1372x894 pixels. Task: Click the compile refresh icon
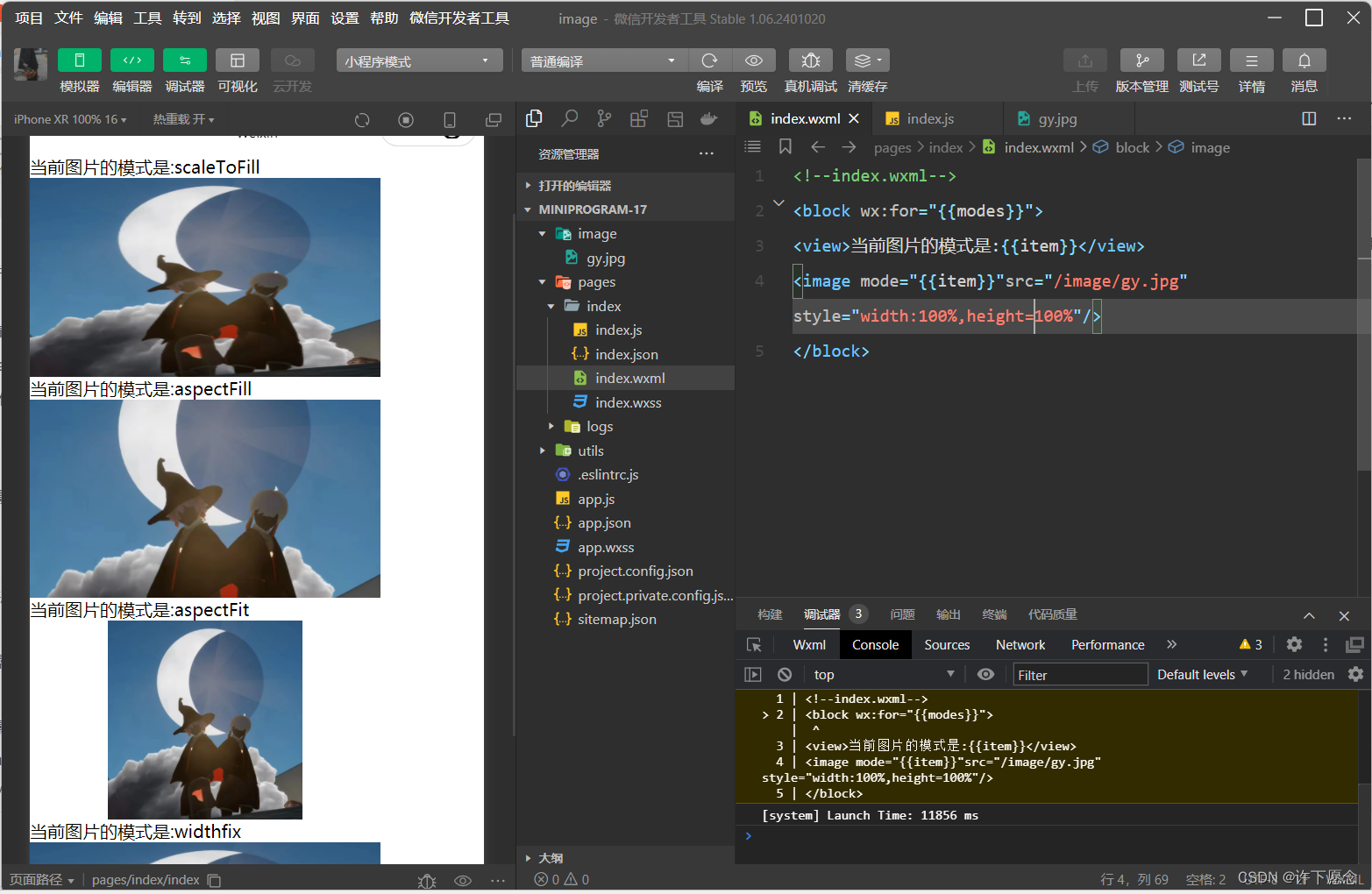(709, 60)
